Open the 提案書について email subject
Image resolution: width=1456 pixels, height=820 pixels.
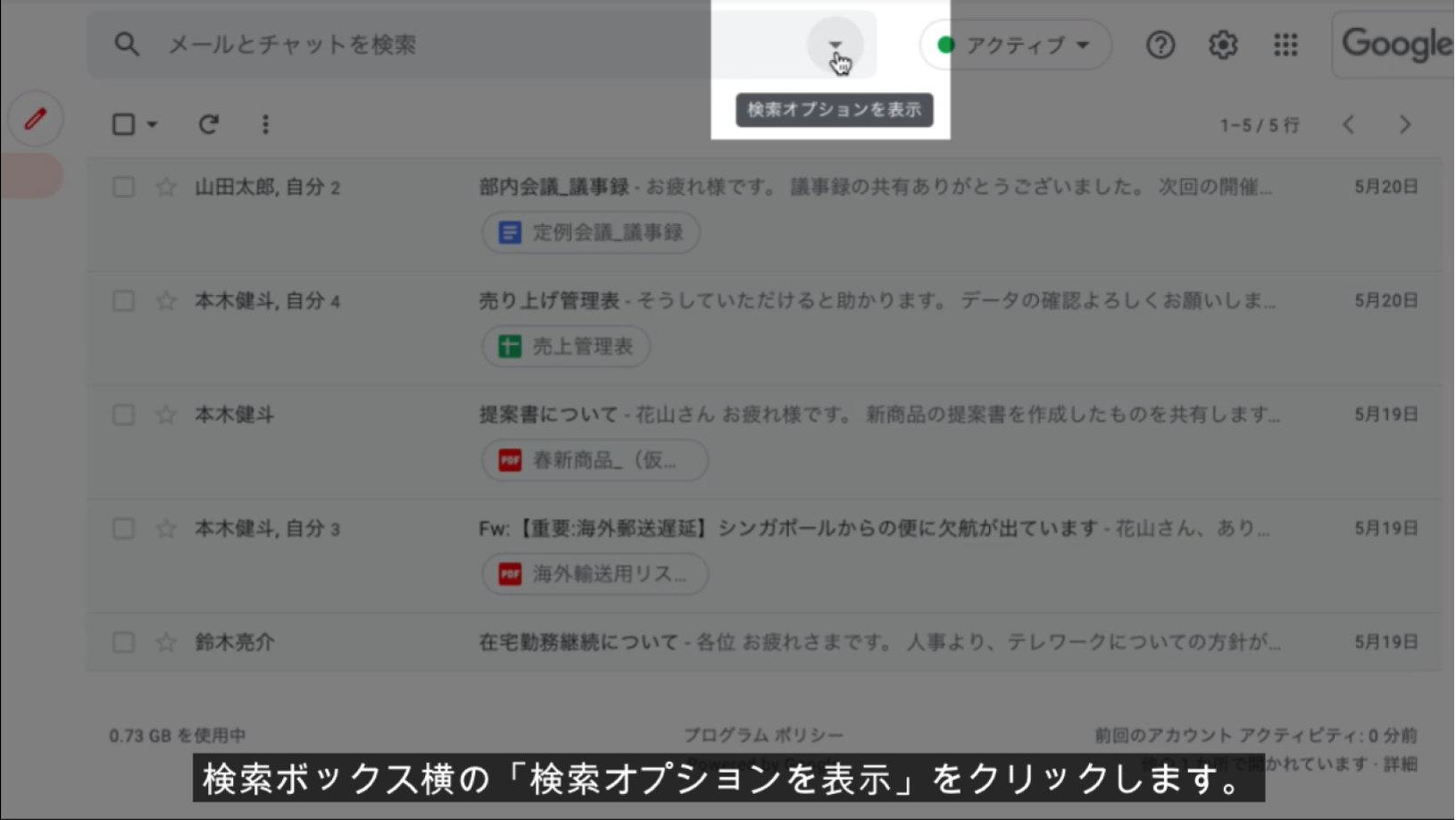click(x=548, y=414)
